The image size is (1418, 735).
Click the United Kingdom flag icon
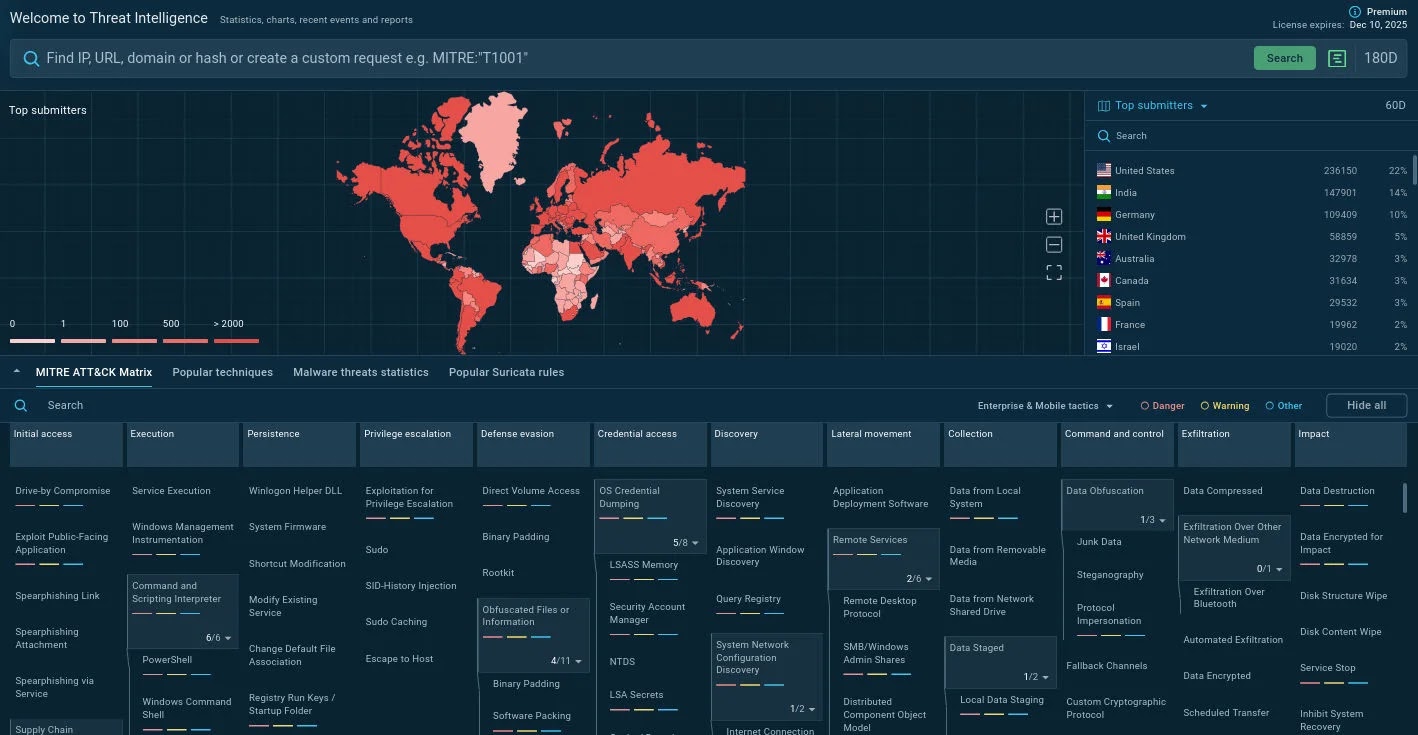point(1104,237)
